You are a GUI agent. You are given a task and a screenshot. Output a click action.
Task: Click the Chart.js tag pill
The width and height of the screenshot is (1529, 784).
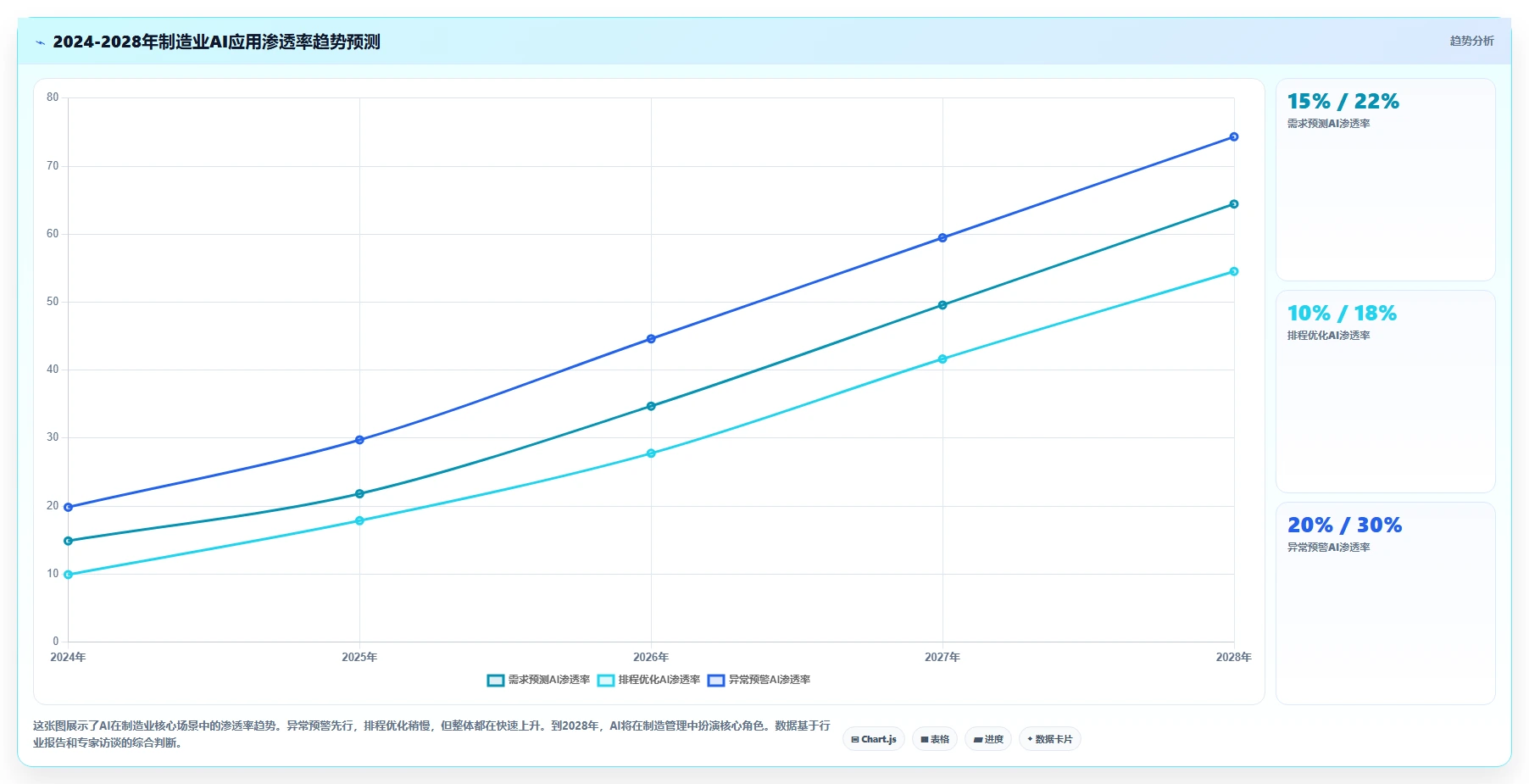[874, 739]
